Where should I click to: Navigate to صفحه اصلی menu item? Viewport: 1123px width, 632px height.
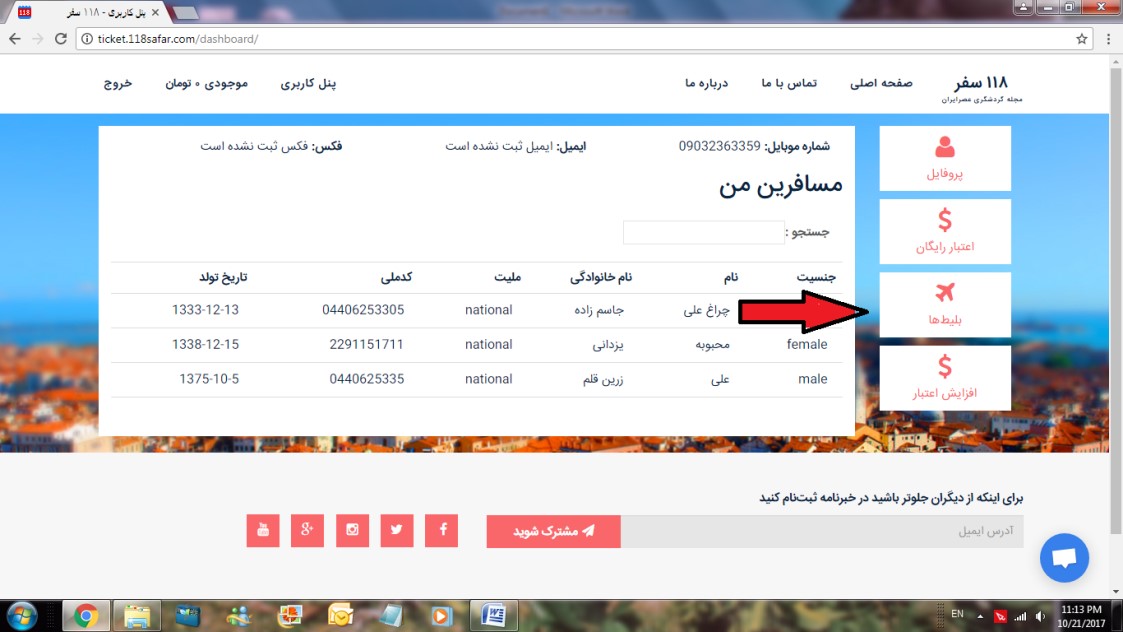coord(880,84)
